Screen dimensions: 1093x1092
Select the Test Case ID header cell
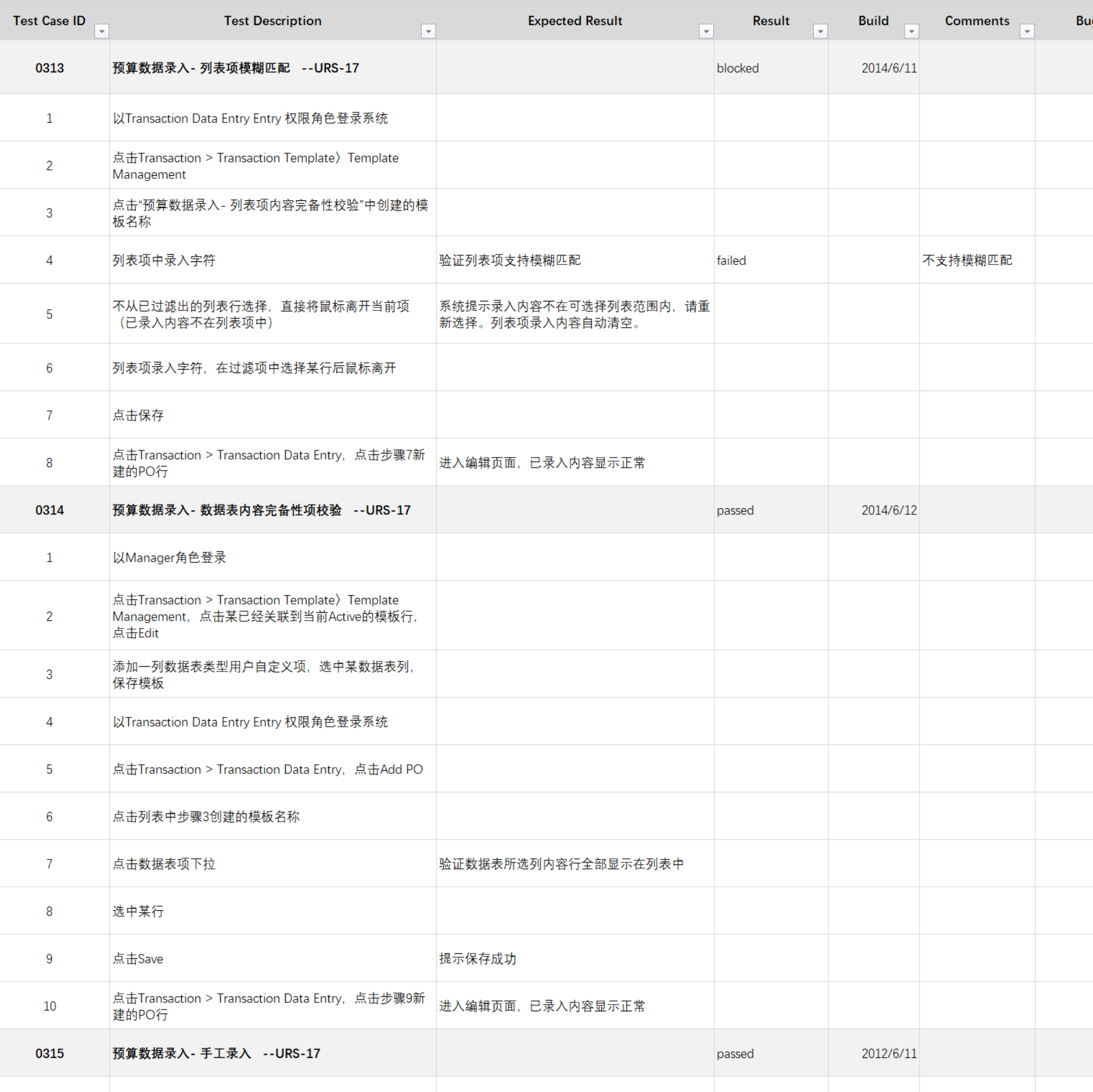[x=54, y=20]
